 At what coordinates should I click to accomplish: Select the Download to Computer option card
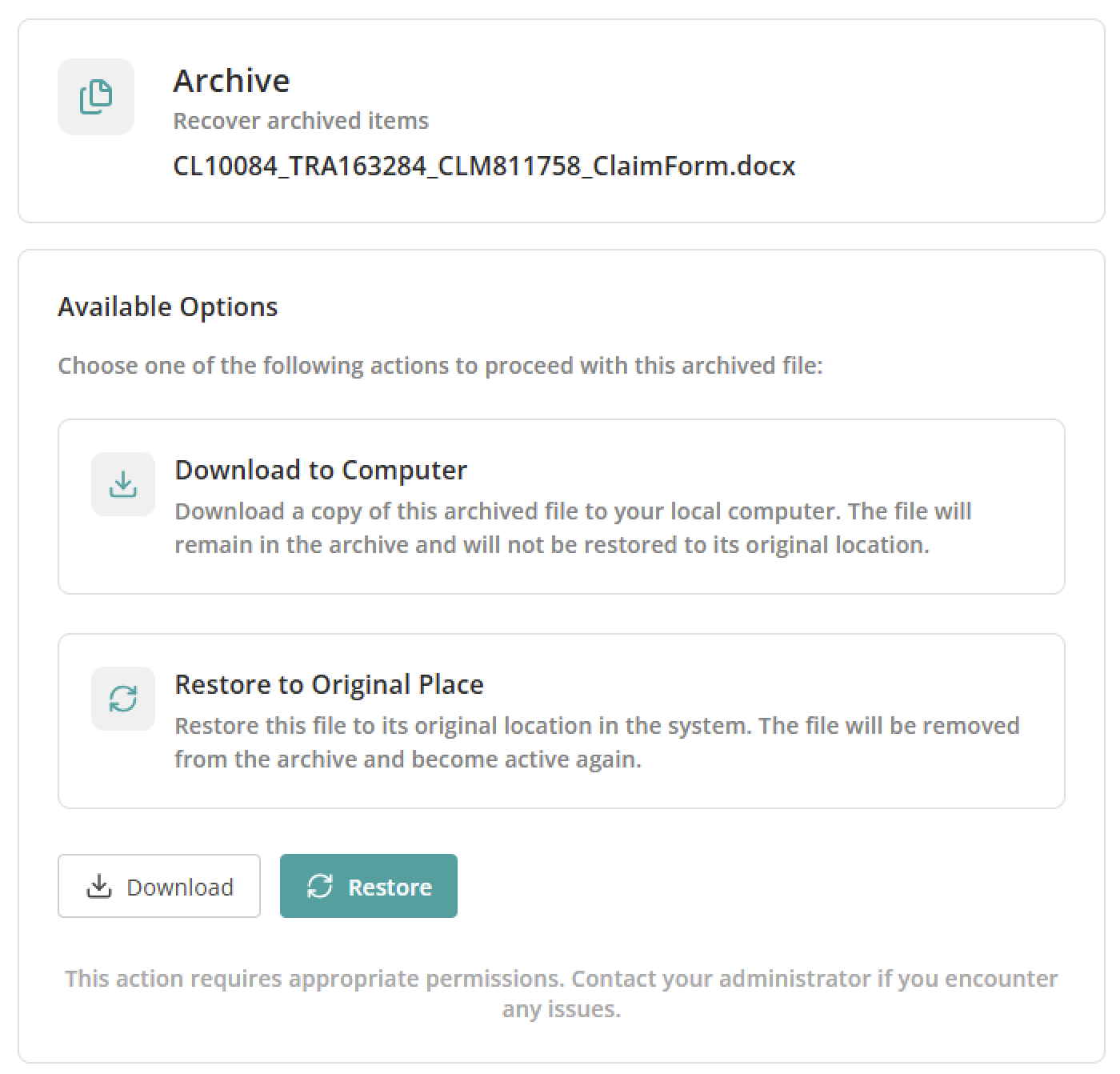[x=562, y=507]
